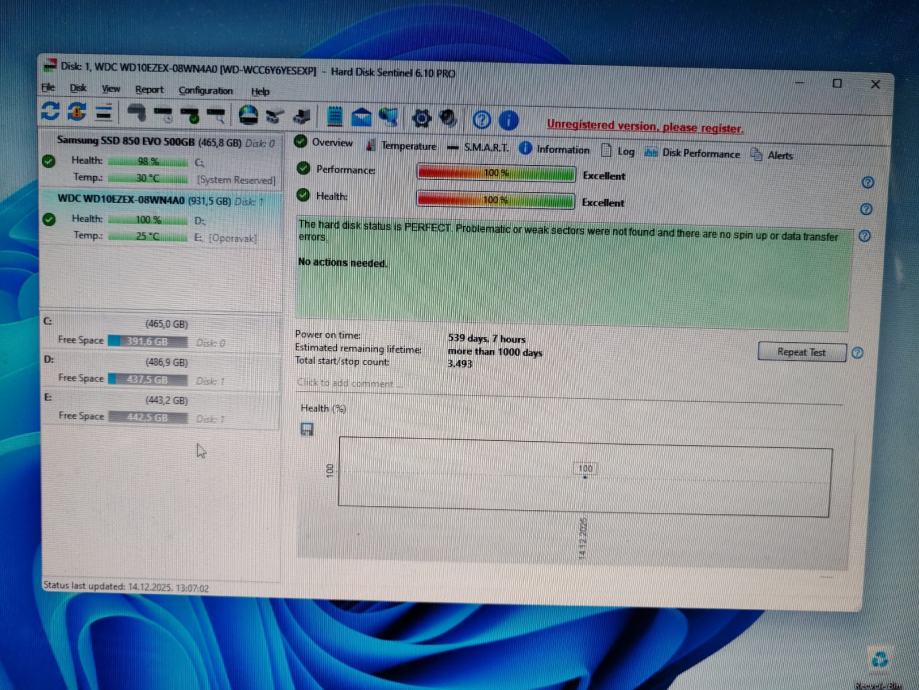Click the D: free space 437,5 GB bar
The width and height of the screenshot is (919, 690).
148,379
